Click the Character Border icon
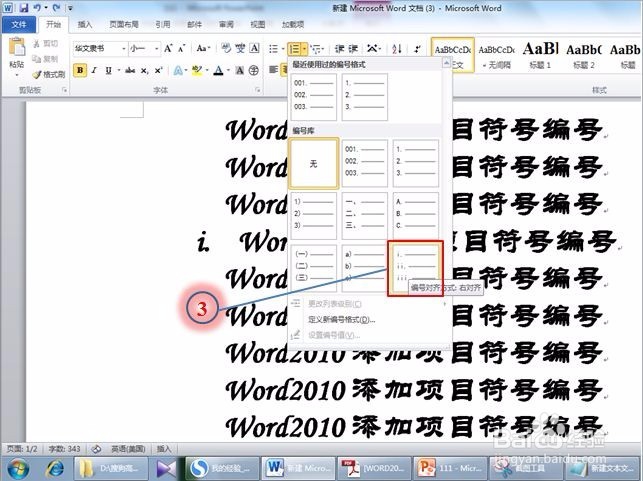This screenshot has width=643, height=481. [x=255, y=48]
